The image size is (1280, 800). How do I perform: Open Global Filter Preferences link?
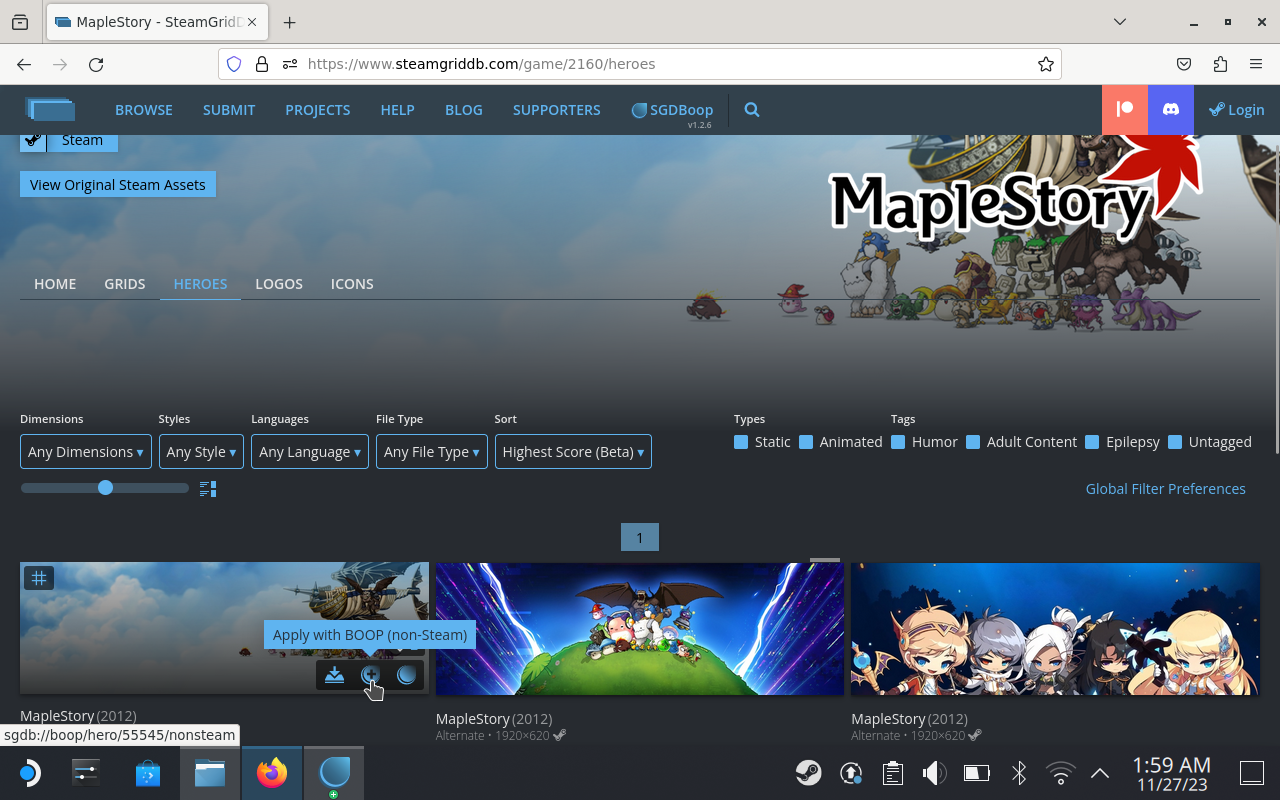1166,489
